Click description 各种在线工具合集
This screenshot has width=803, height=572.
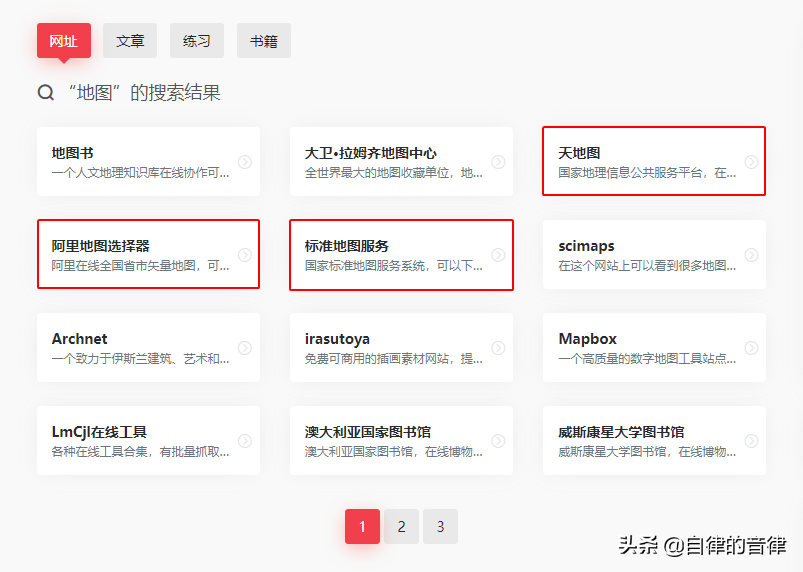[140, 452]
